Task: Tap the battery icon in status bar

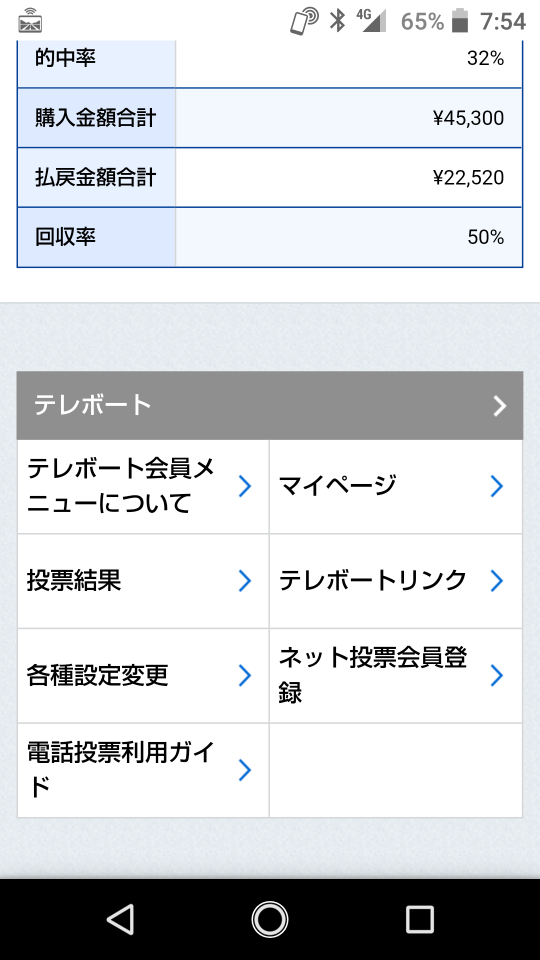Action: (x=460, y=21)
